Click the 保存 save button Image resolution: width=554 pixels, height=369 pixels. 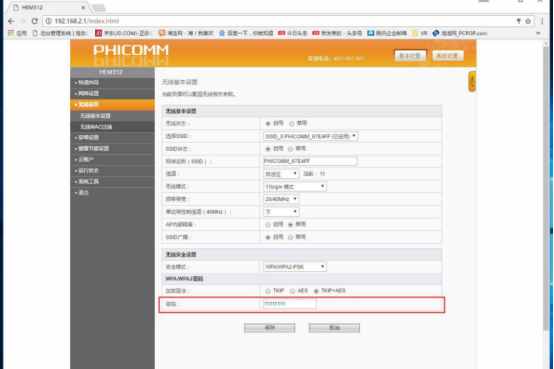click(x=270, y=328)
